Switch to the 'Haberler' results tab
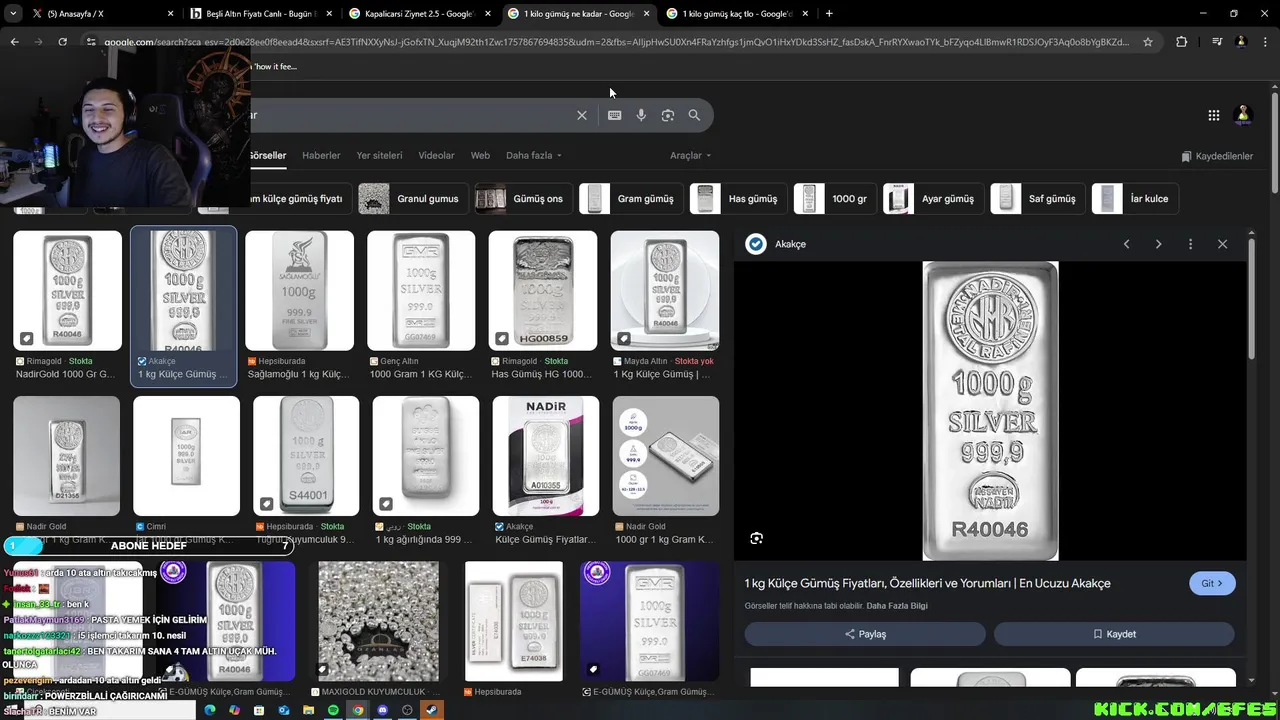Image resolution: width=1280 pixels, height=720 pixels. coord(321,156)
